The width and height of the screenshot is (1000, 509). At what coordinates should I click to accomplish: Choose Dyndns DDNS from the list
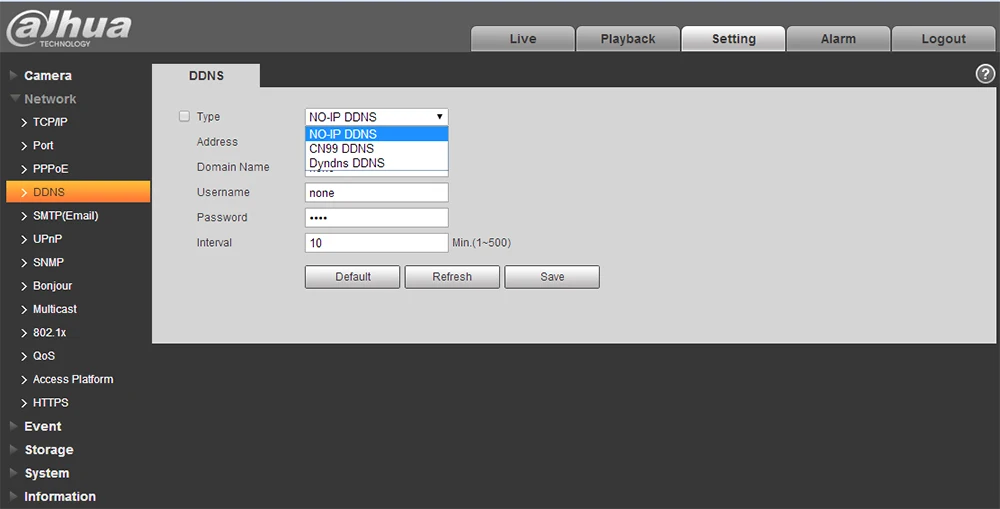377,163
